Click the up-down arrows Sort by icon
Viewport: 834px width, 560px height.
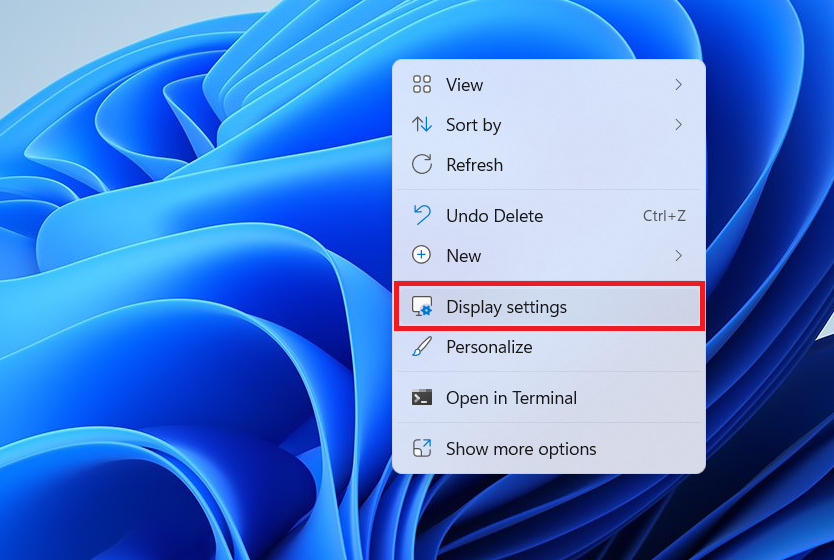pos(422,125)
